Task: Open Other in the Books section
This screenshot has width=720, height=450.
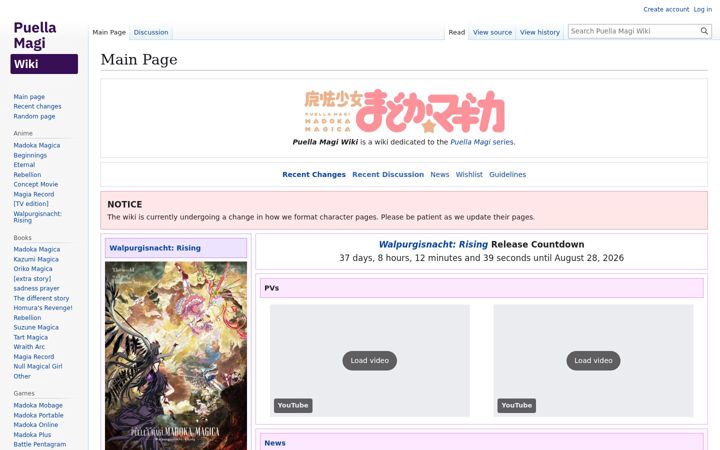Action: [22, 377]
